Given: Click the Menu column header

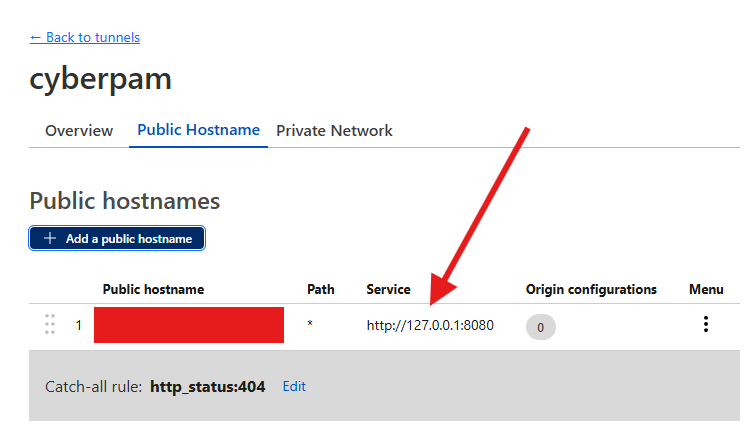Looking at the screenshot, I should tap(706, 290).
